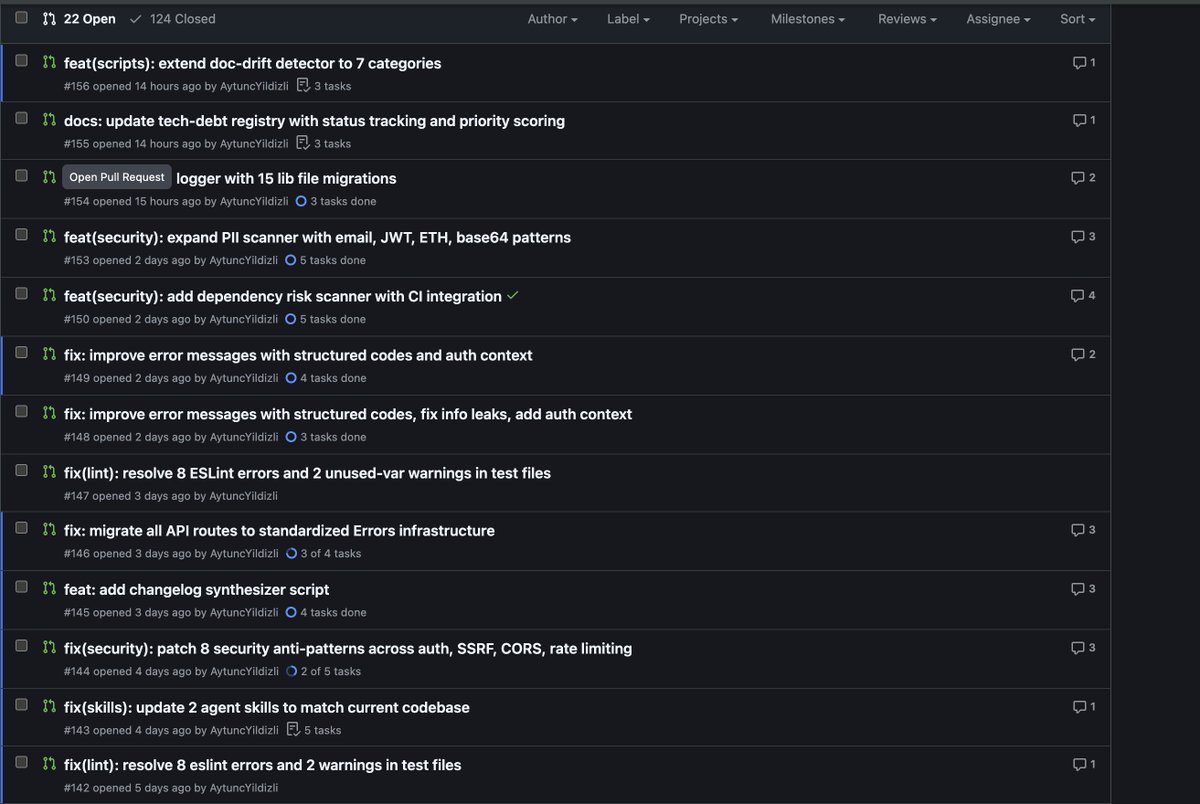Open the Author filter dropdown

click(552, 19)
